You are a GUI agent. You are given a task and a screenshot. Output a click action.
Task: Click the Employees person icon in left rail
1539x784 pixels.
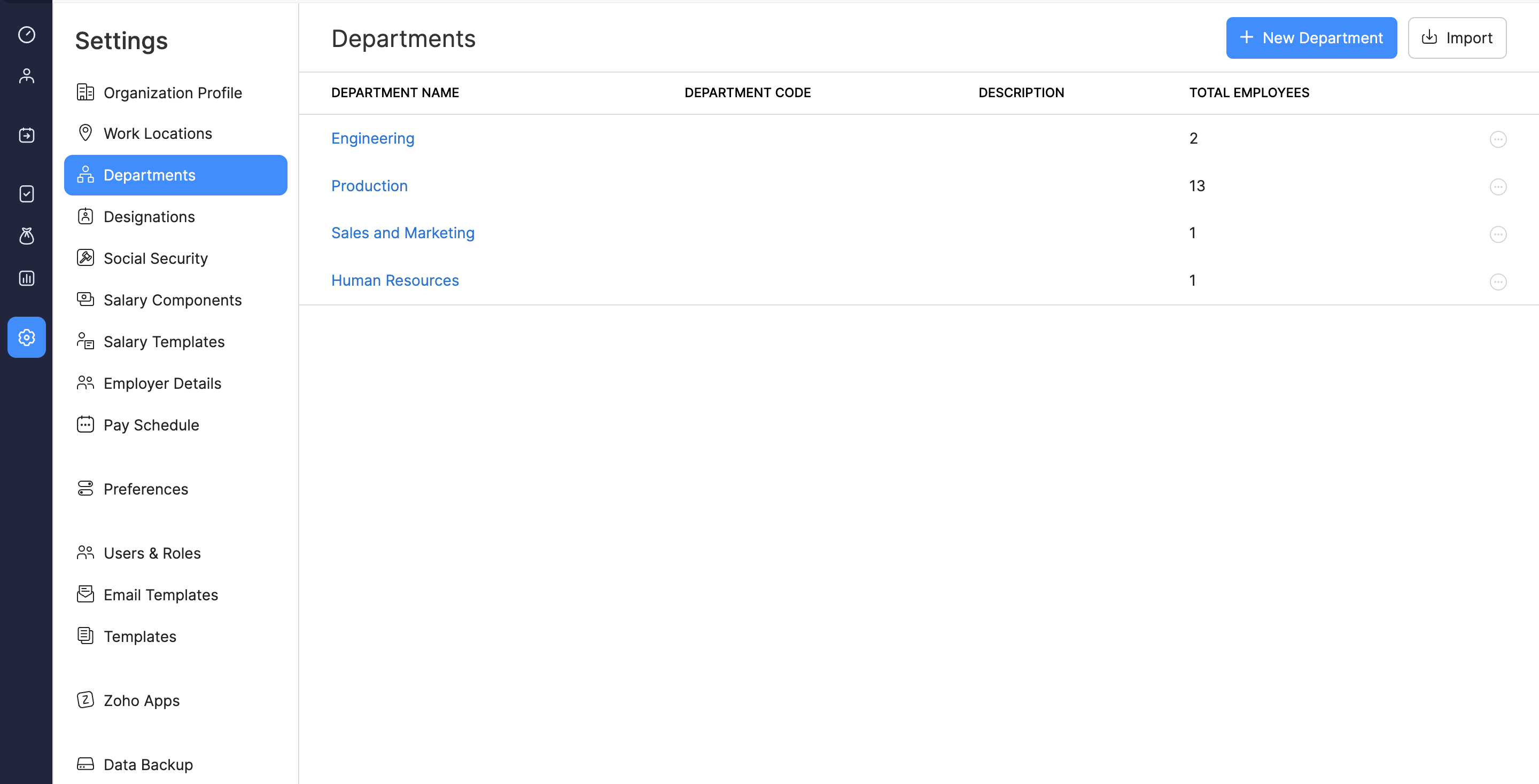pos(26,76)
